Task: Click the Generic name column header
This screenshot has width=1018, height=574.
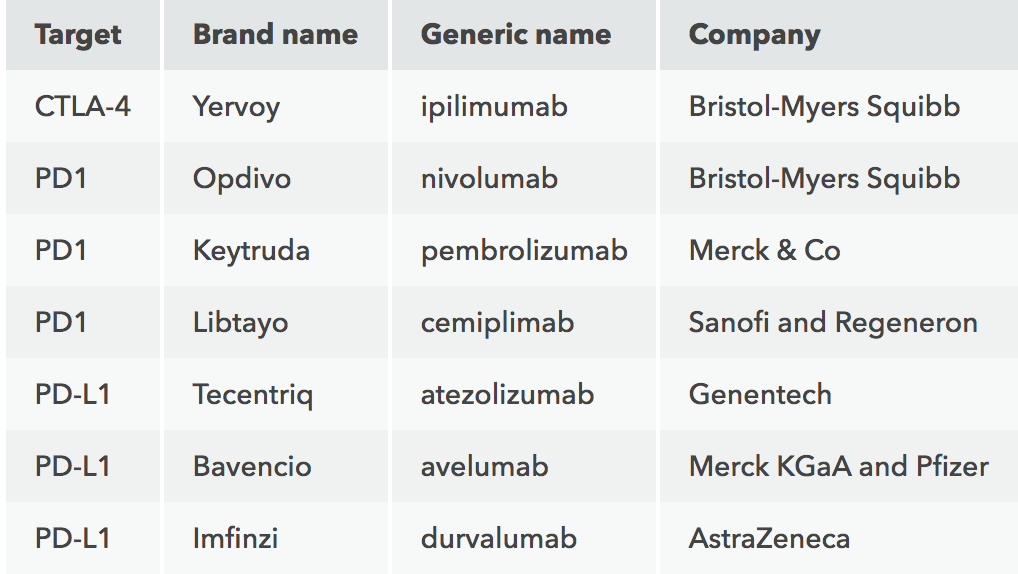Action: (x=517, y=35)
